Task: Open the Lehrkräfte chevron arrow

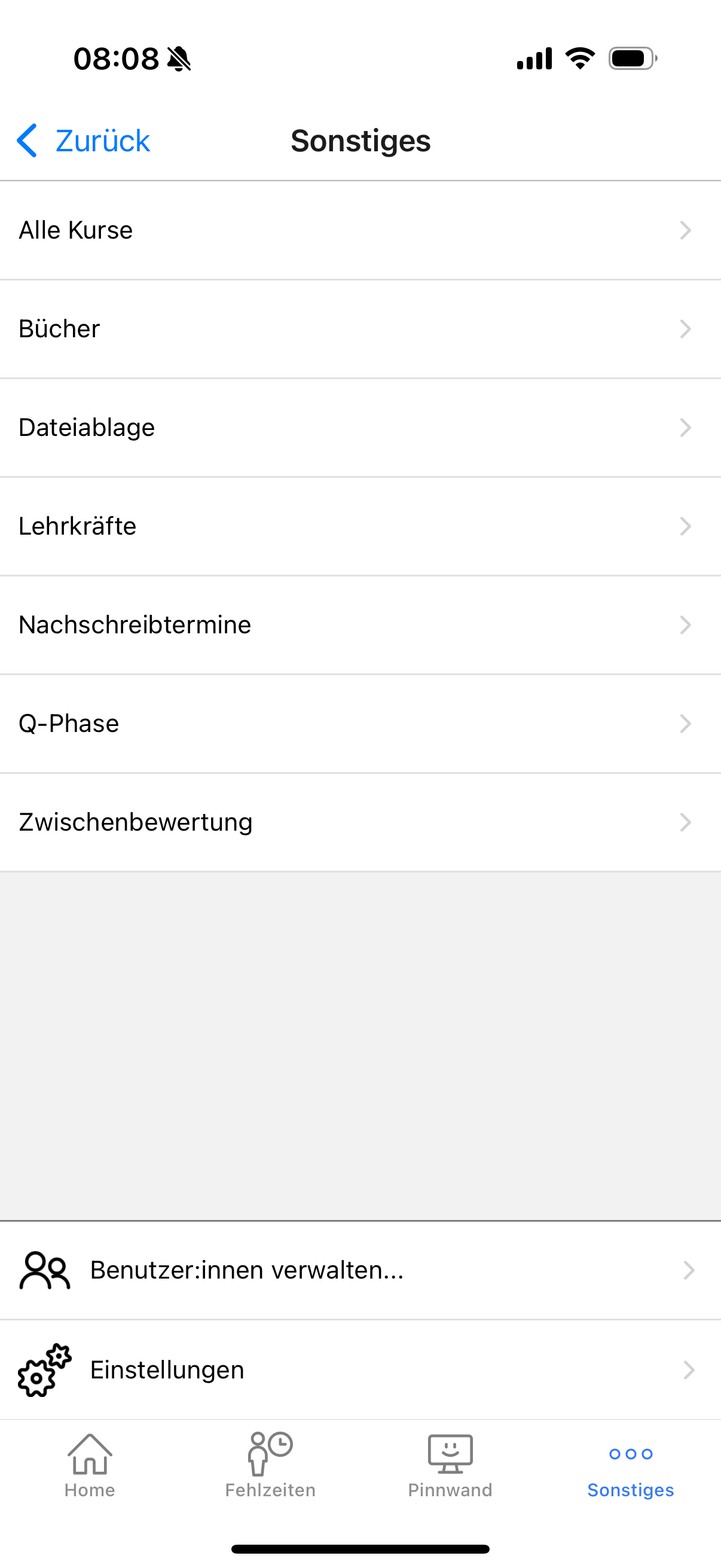Action: pos(686,526)
